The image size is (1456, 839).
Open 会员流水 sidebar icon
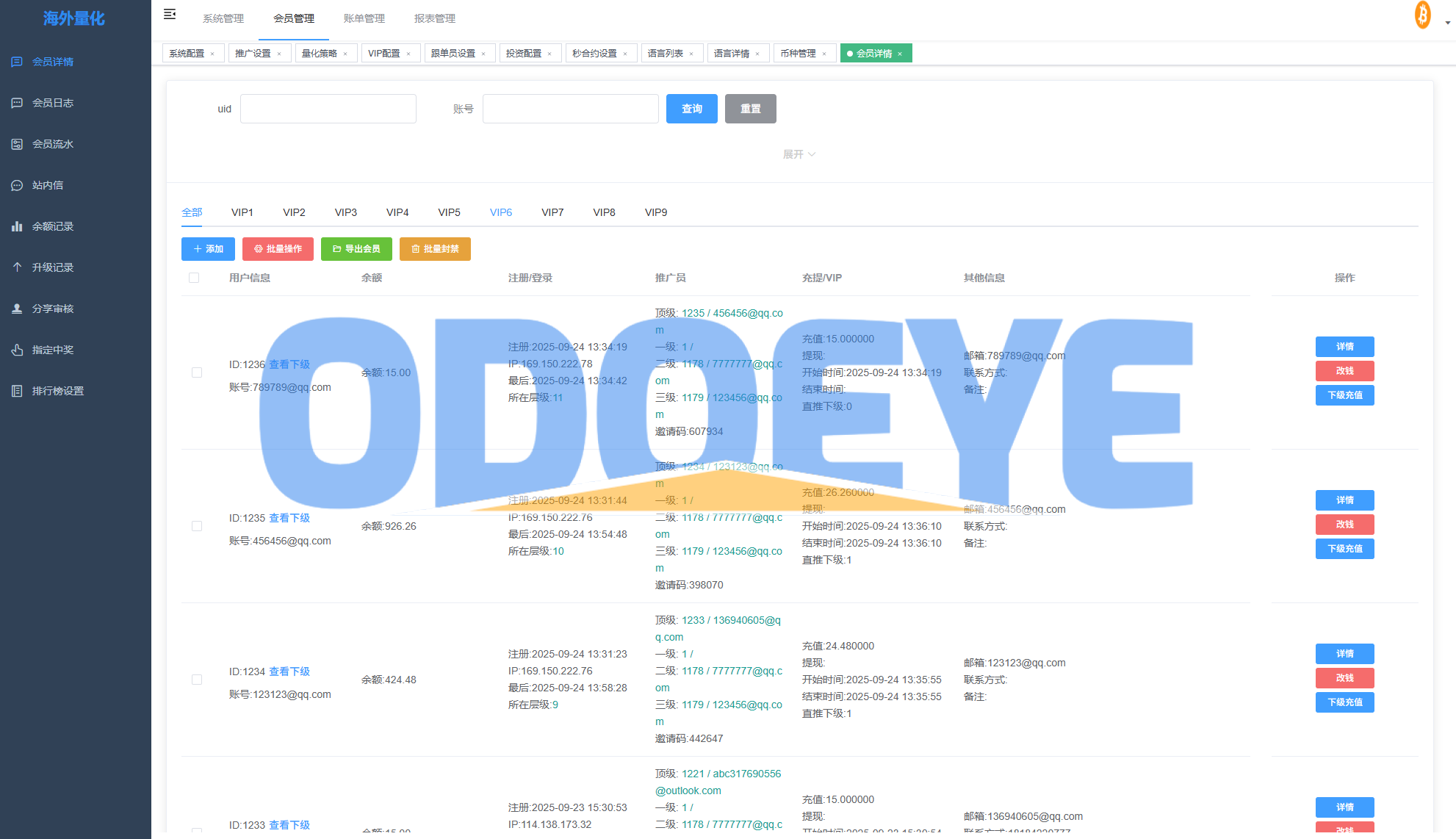[x=17, y=144]
